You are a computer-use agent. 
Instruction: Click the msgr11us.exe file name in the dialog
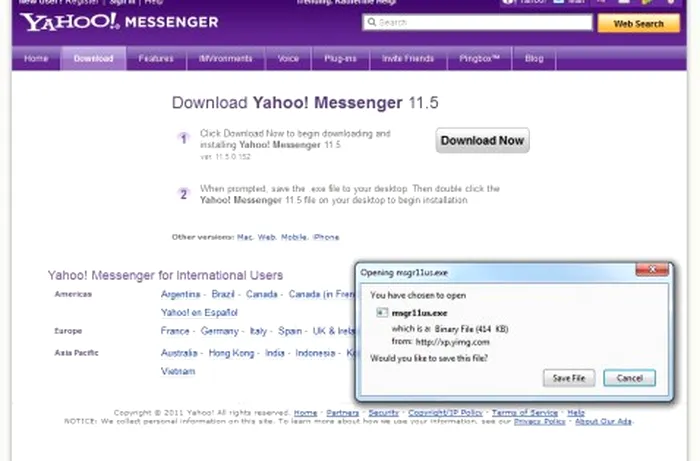(x=419, y=313)
